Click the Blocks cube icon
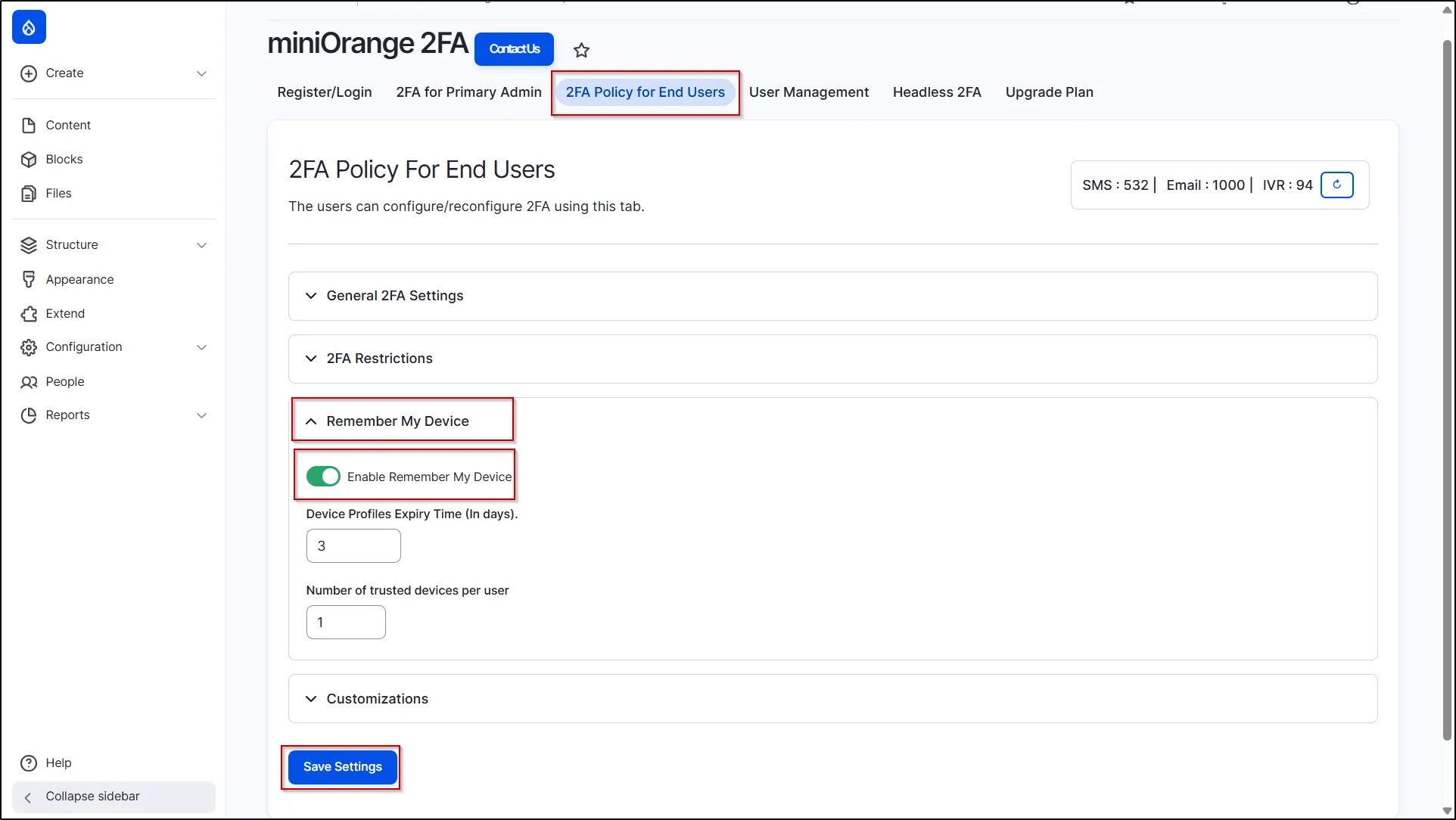The width and height of the screenshot is (1456, 820). point(29,160)
